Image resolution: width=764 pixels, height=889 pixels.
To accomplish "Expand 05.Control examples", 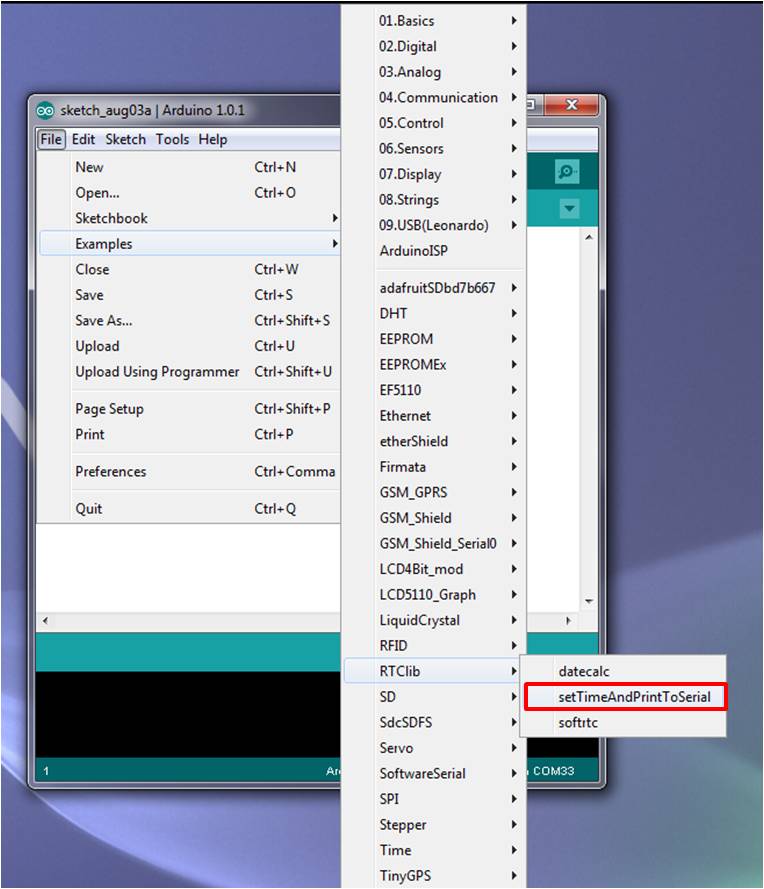I will [x=434, y=123].
